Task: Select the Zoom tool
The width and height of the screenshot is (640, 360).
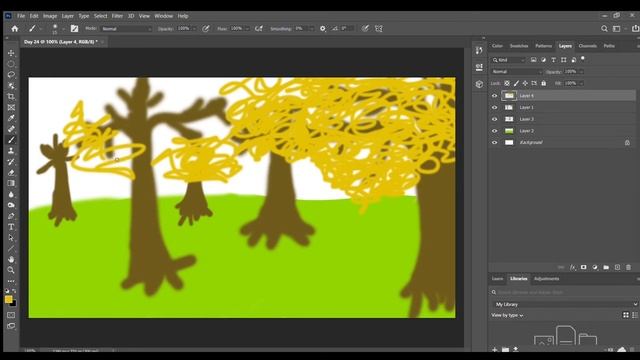Action: point(11,270)
